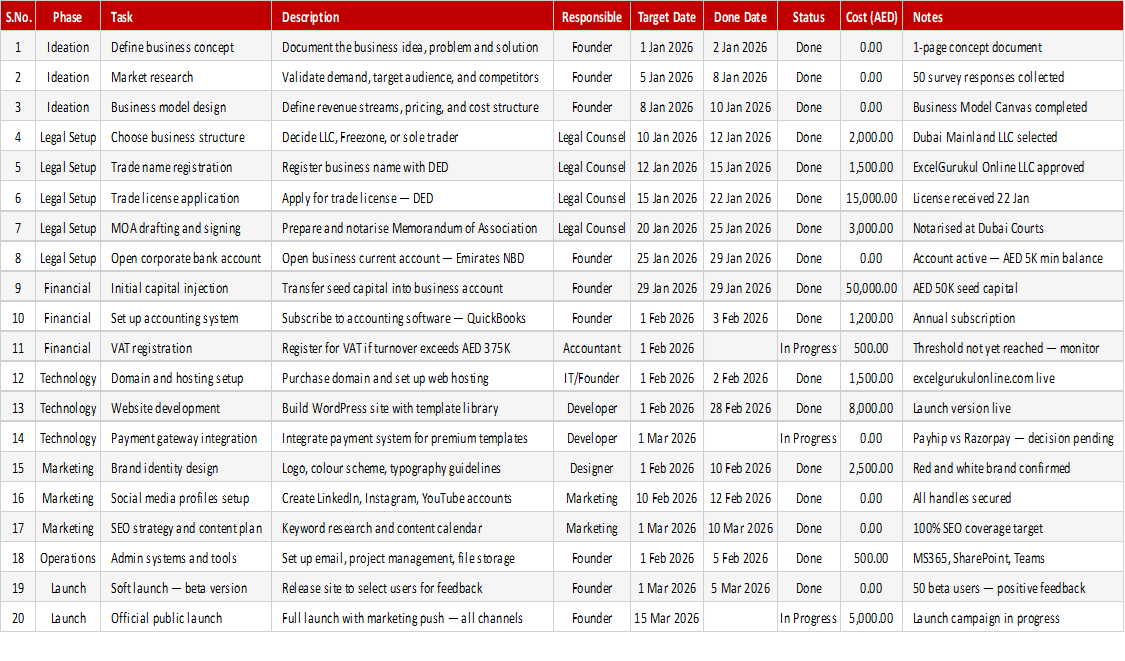Select the 'excelgurukulonline.com live' note cell

(x=1012, y=378)
